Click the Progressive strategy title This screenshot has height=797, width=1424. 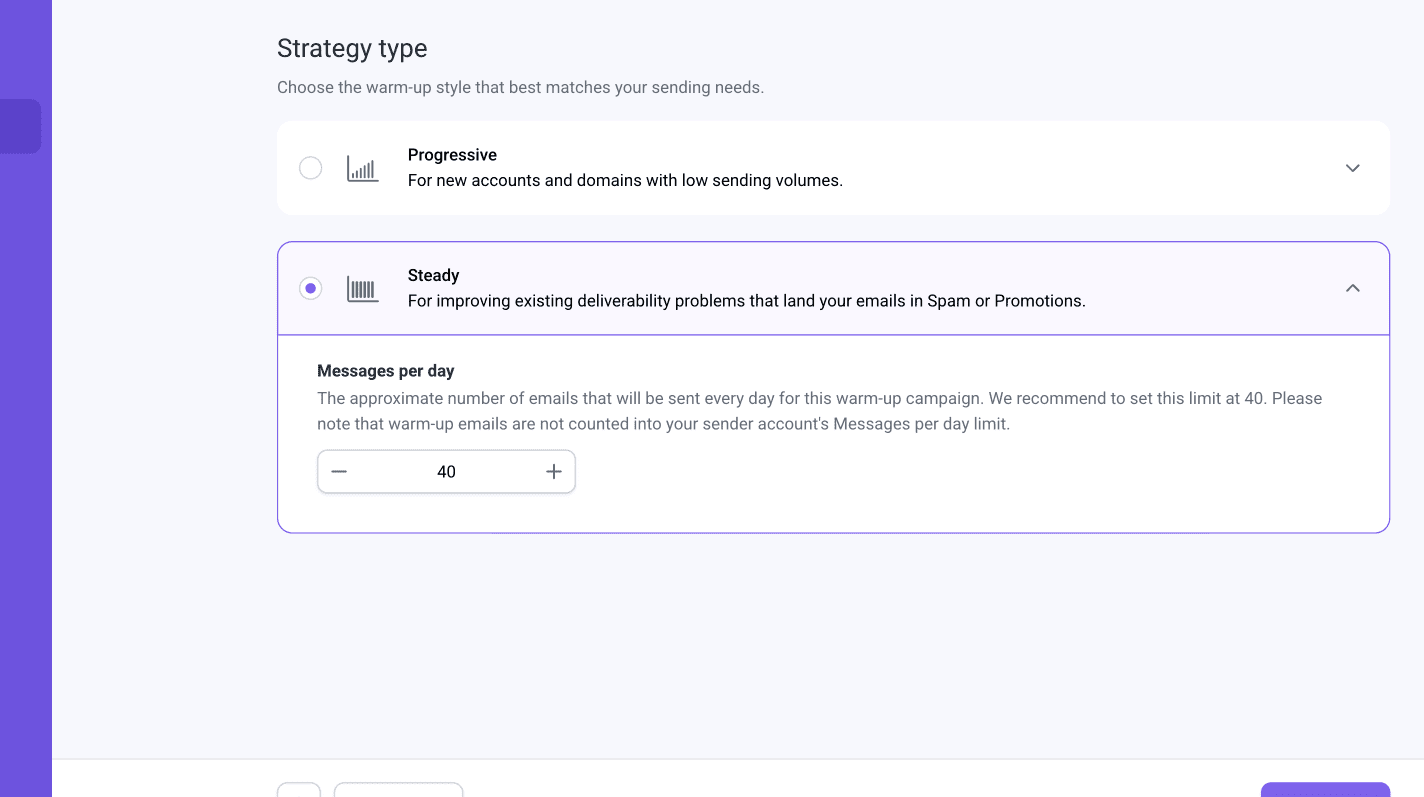452,155
